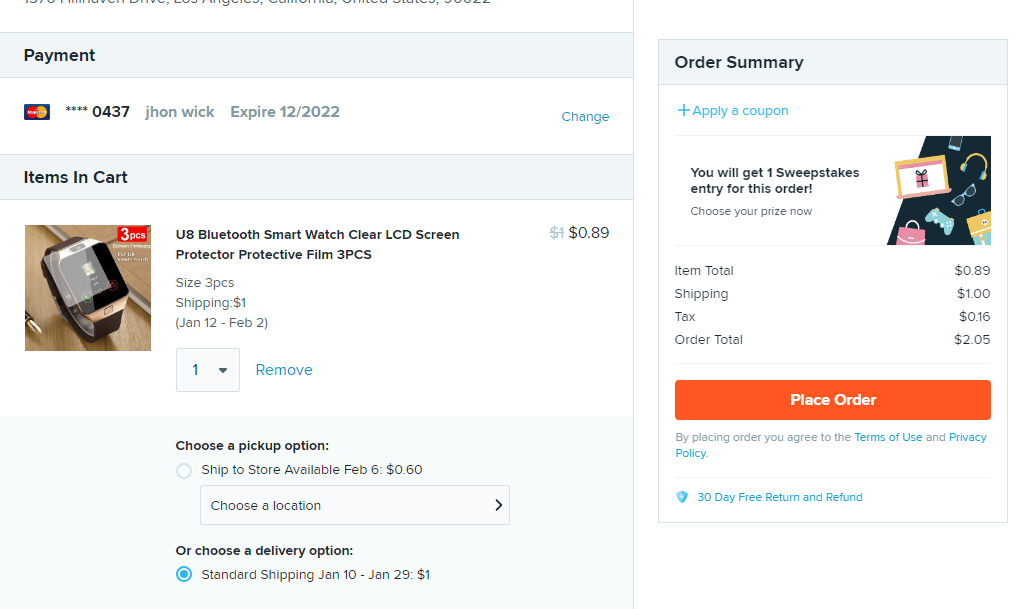Click the card number ending 0437
1023x609 pixels.
pyautogui.click(x=97, y=112)
